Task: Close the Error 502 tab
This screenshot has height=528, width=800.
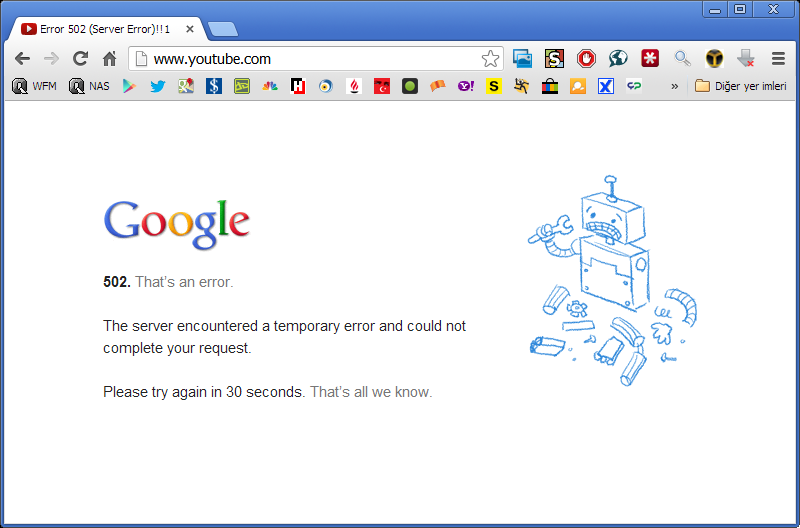Action: [190, 29]
